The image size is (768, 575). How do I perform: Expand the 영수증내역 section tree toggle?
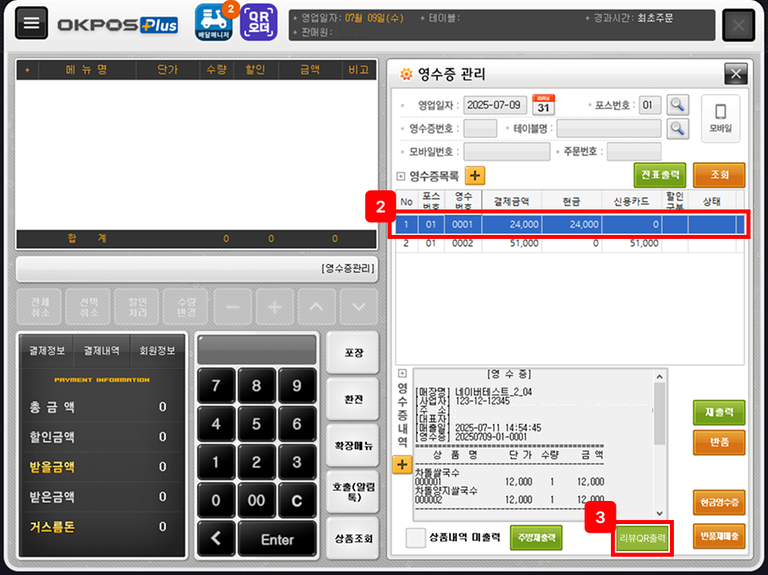pyautogui.click(x=402, y=373)
